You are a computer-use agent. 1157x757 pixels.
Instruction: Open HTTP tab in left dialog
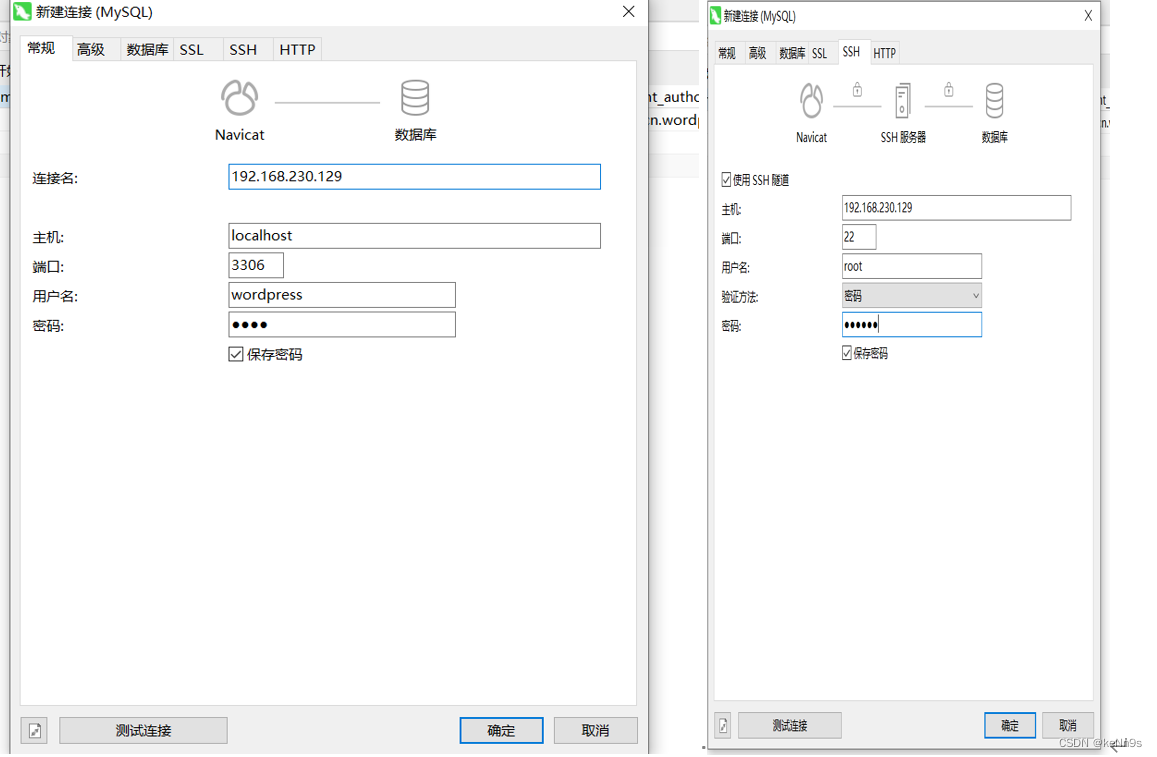[x=297, y=49]
